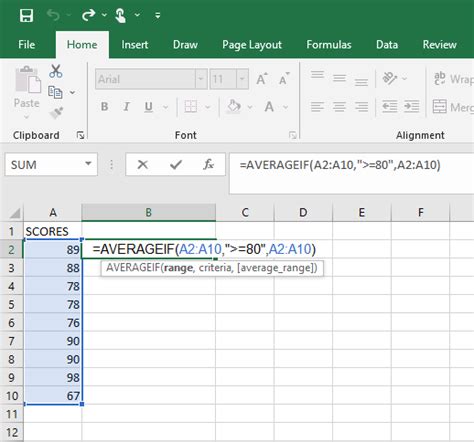Click the Save icon in quick access toolbar

[26, 15]
